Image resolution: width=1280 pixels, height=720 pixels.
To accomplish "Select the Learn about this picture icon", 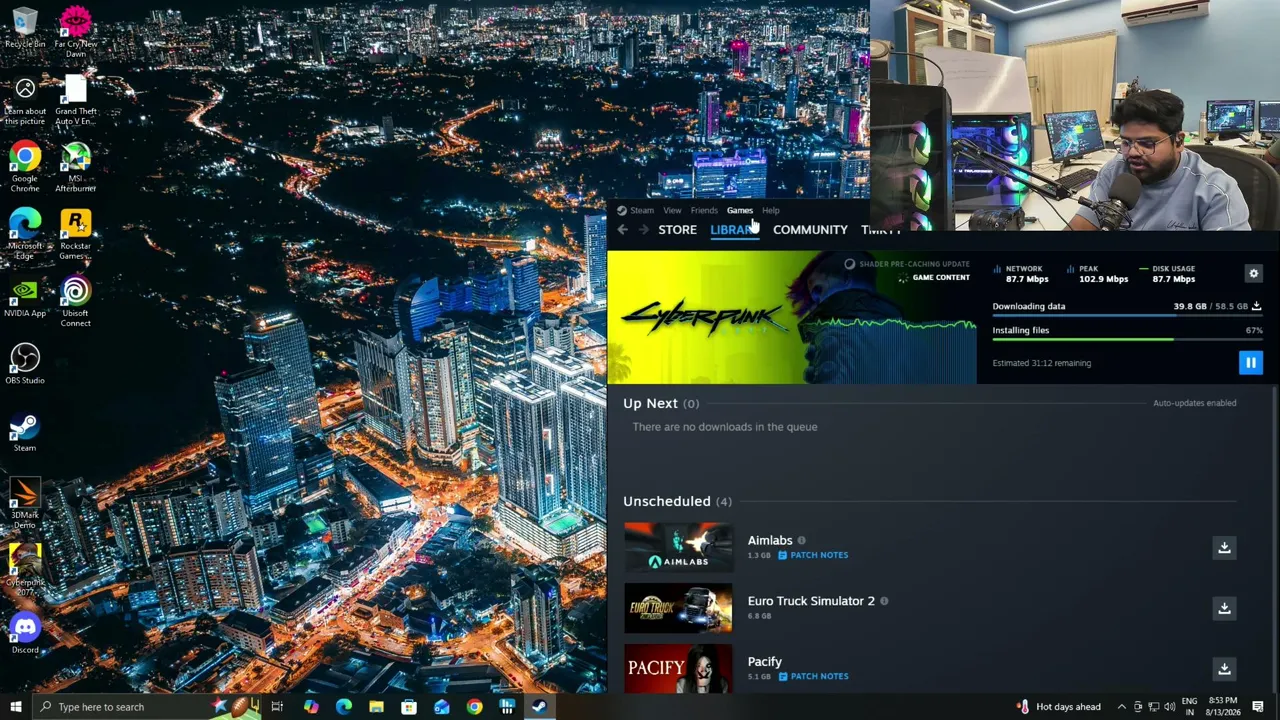I will pos(25,100).
